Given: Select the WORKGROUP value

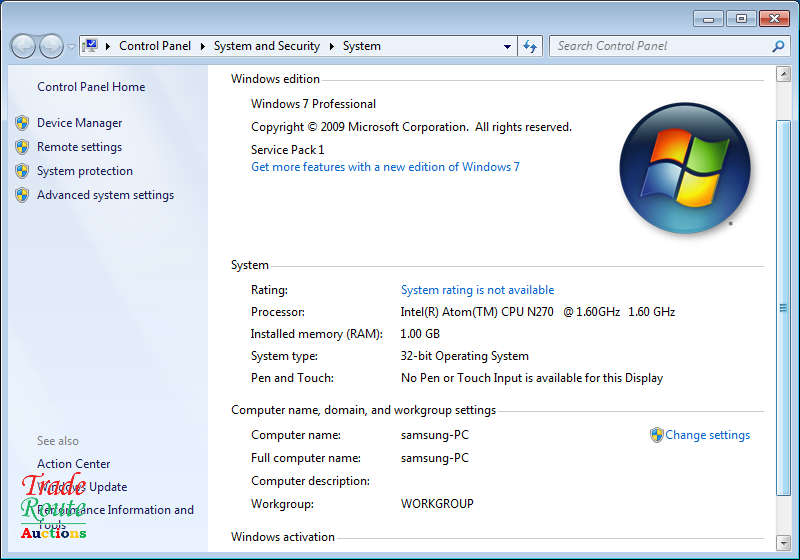Looking at the screenshot, I should tap(437, 504).
